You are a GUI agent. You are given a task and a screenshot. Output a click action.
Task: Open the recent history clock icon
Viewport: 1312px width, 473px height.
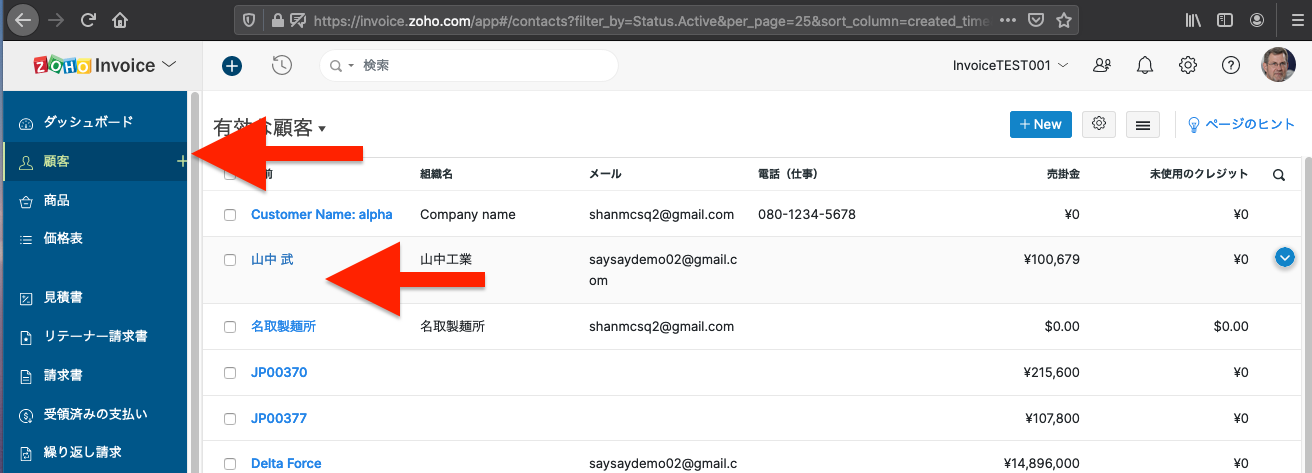pyautogui.click(x=282, y=66)
